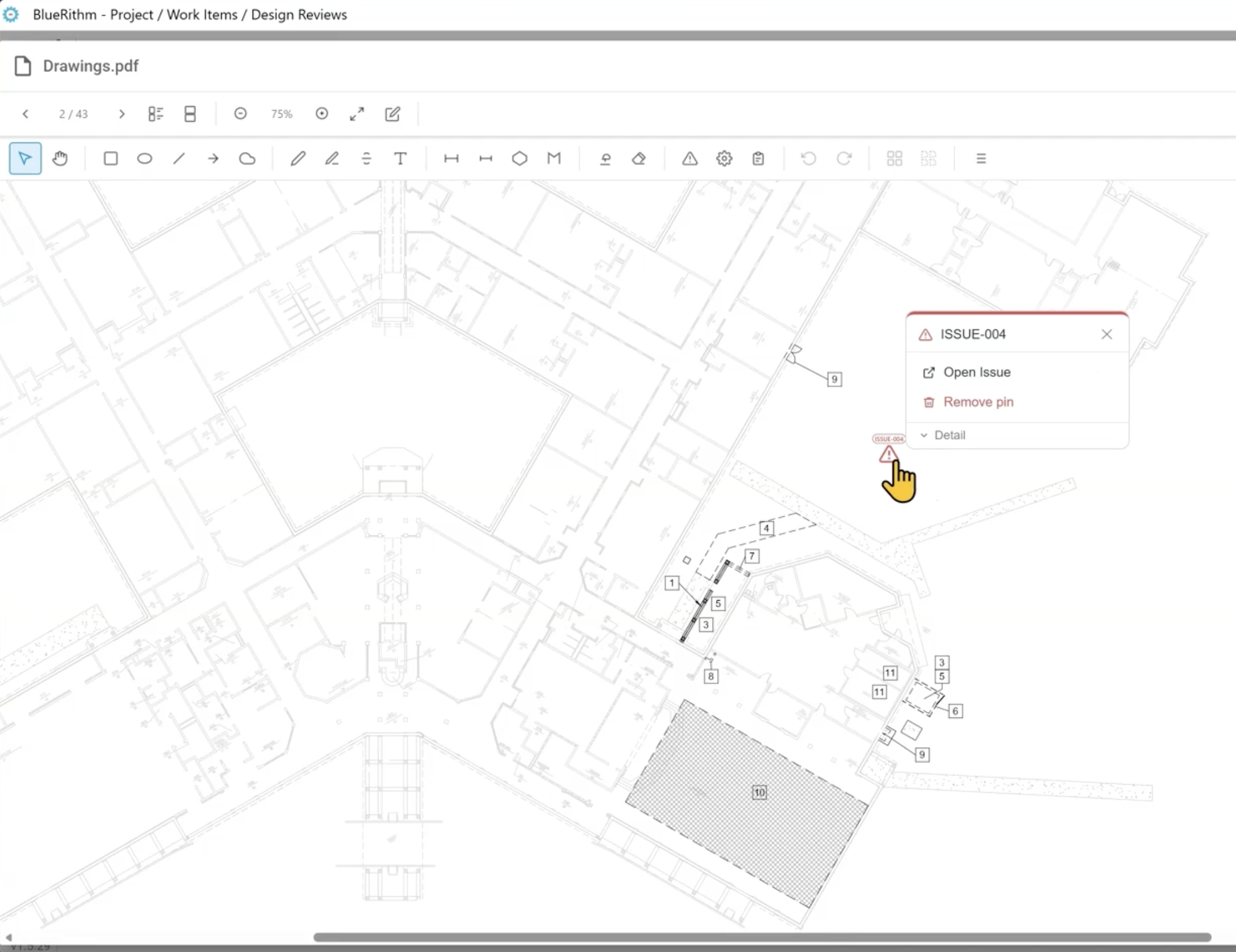Image resolution: width=1236 pixels, height=952 pixels.
Task: Select the polygon measurement tool
Action: click(519, 159)
